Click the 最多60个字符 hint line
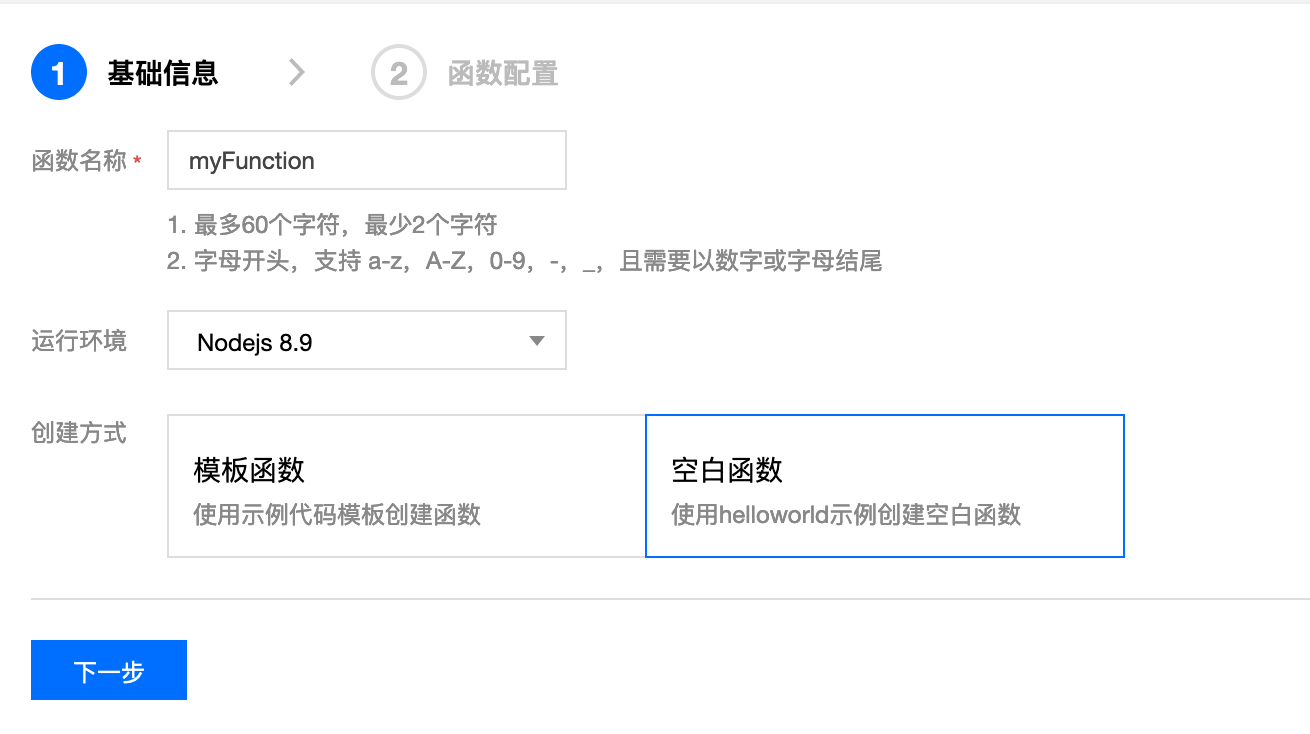1310x734 pixels. coord(332,224)
